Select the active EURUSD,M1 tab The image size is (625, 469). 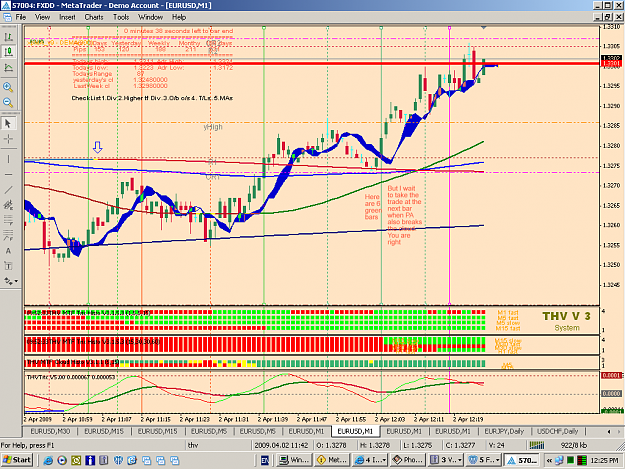pyautogui.click(x=355, y=431)
